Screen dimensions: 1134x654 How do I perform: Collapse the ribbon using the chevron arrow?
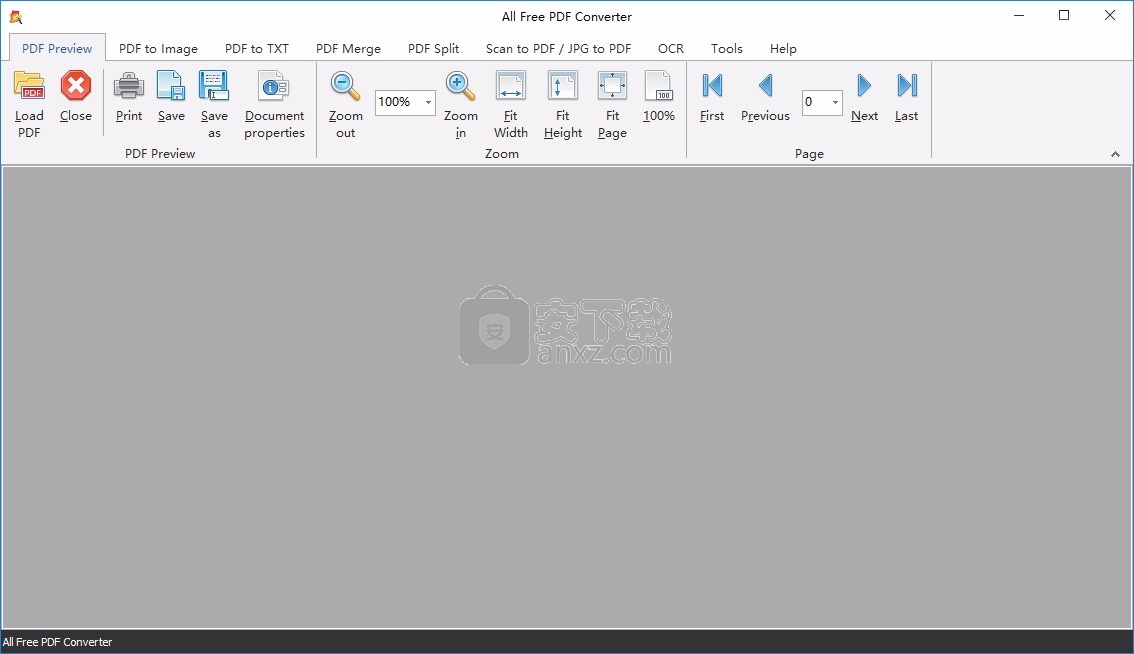(1115, 154)
